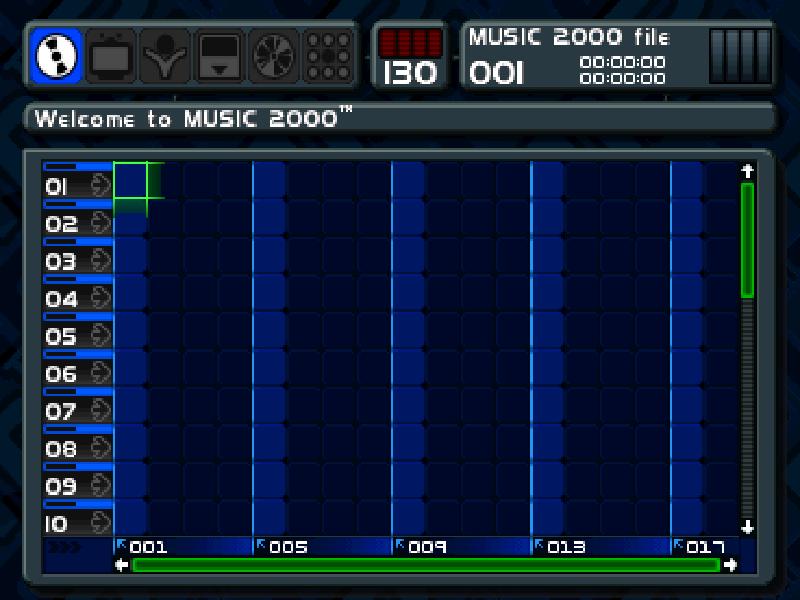800x600 pixels.
Task: Click the vertical scrollbar down arrow
Action: pos(747,527)
